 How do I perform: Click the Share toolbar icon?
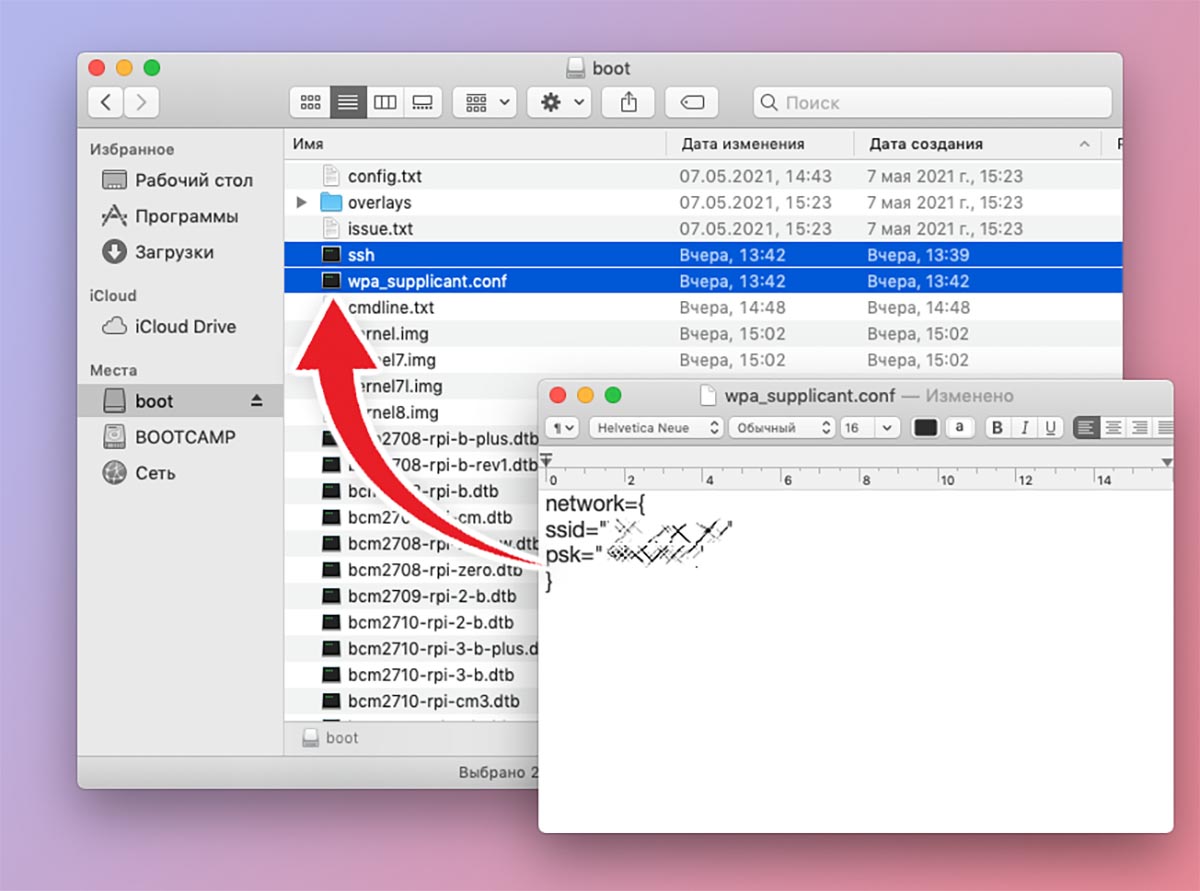(628, 102)
